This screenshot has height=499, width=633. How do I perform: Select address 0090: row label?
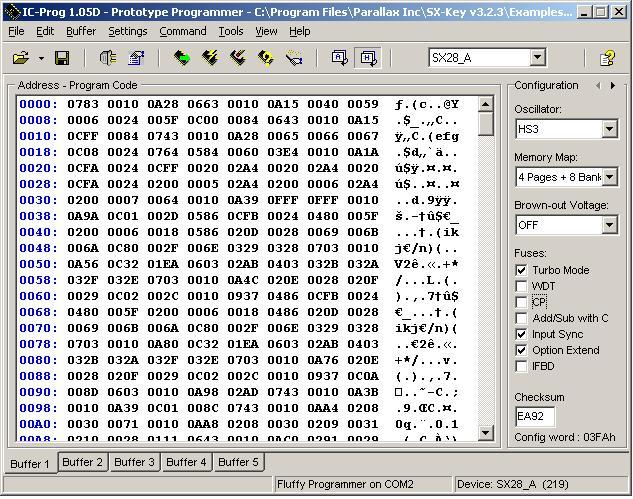[38, 392]
